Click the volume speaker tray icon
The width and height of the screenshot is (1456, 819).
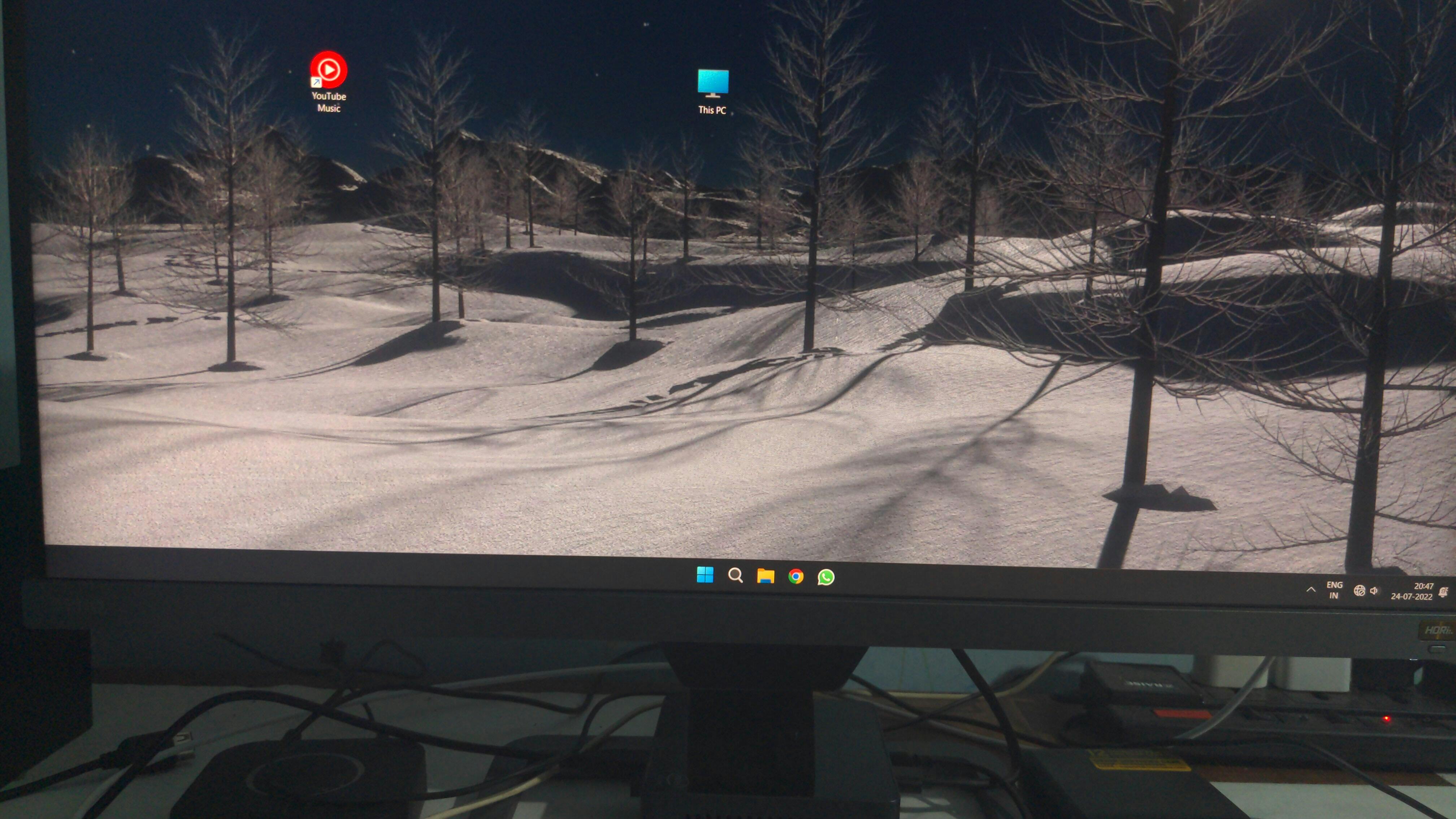(x=1374, y=591)
